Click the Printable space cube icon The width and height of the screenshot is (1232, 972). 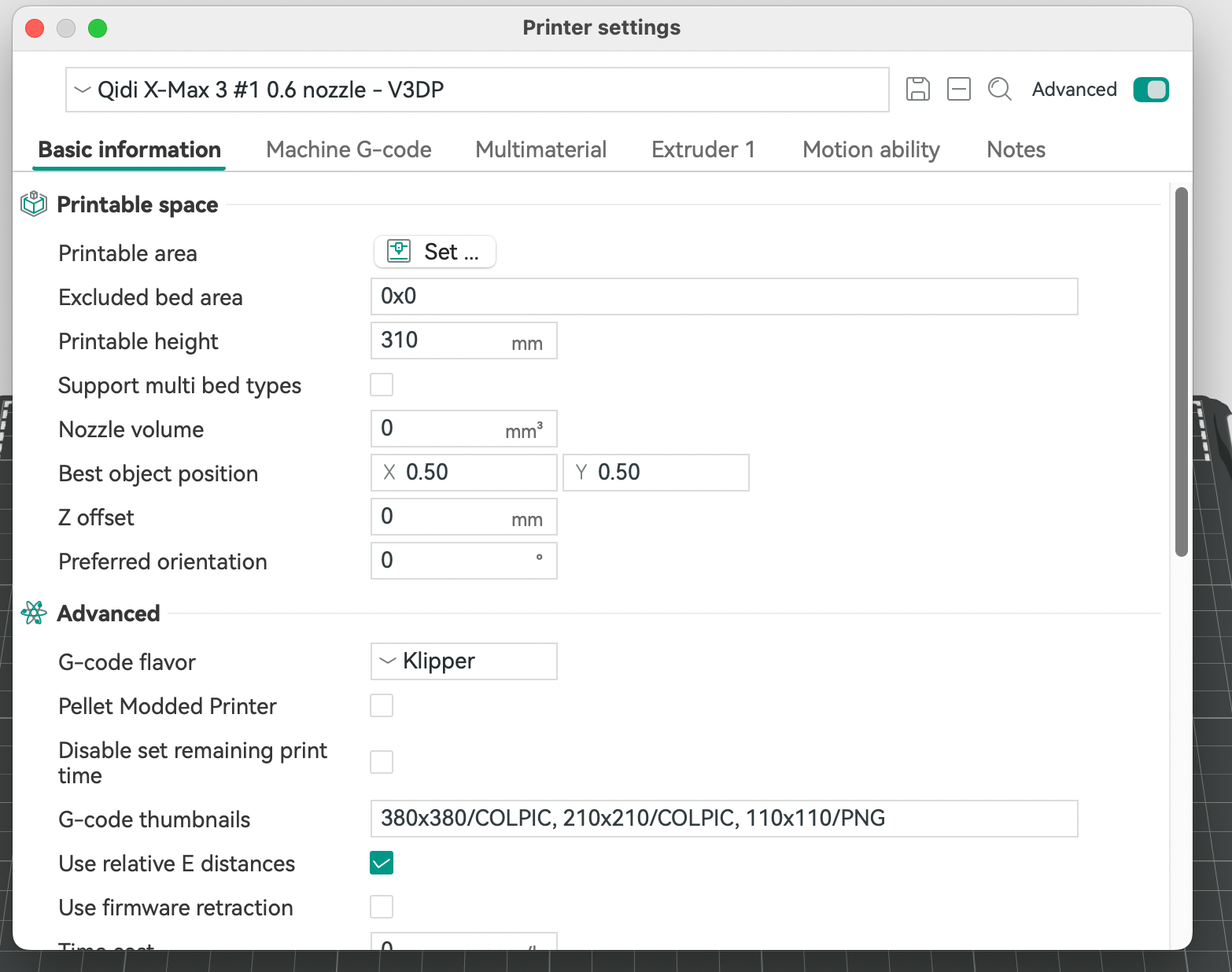click(x=34, y=204)
